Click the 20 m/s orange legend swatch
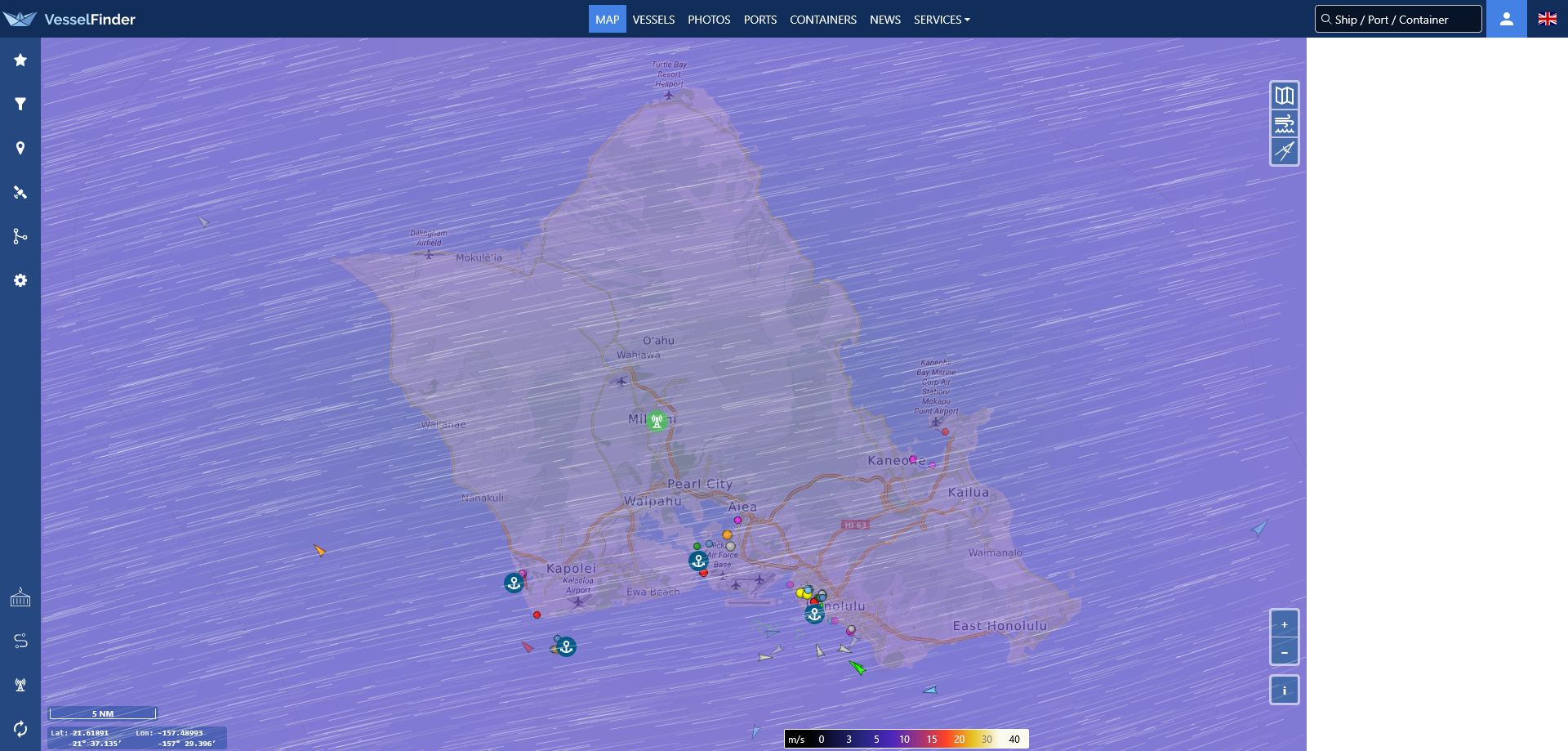Image resolution: width=1568 pixels, height=751 pixels. (960, 739)
